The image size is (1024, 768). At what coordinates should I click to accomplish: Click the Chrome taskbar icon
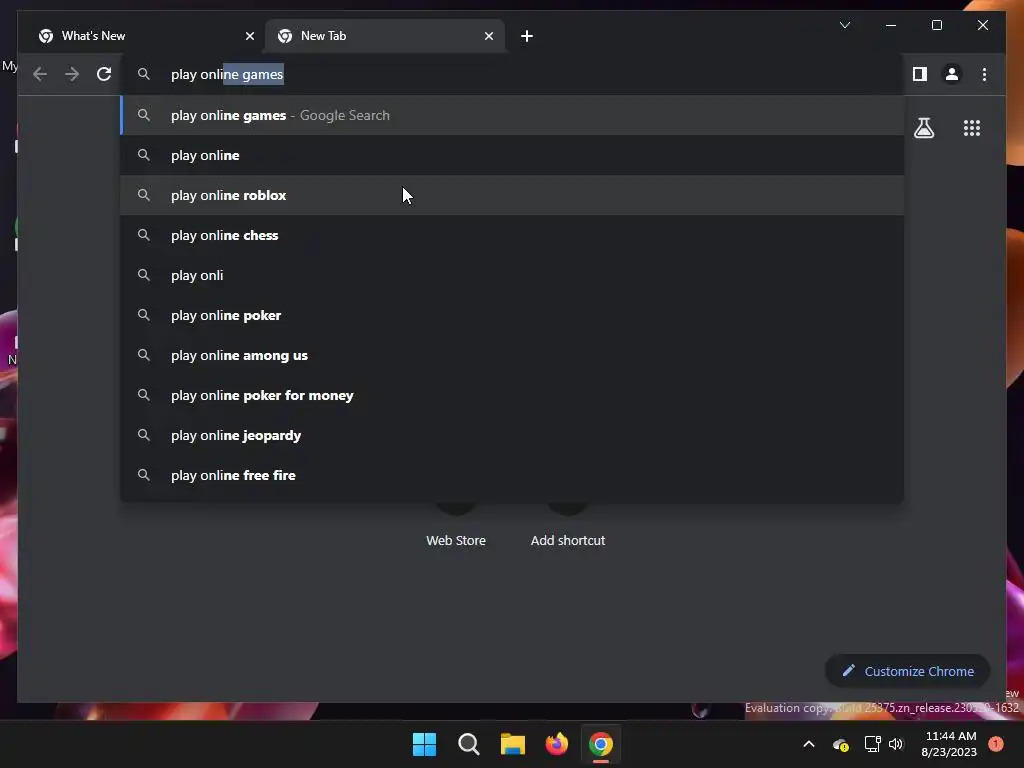pos(601,744)
